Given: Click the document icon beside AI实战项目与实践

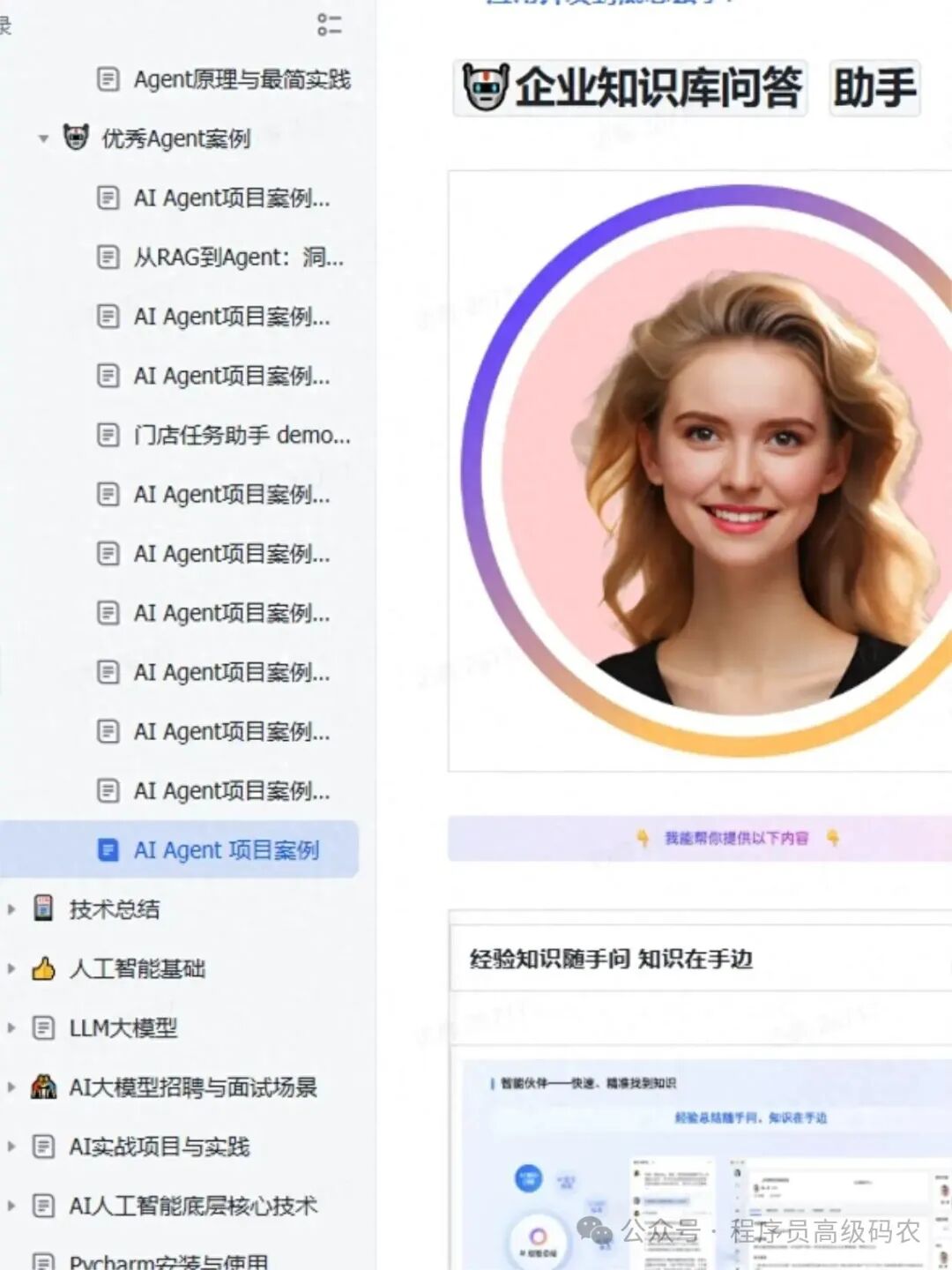Looking at the screenshot, I should point(43,1146).
